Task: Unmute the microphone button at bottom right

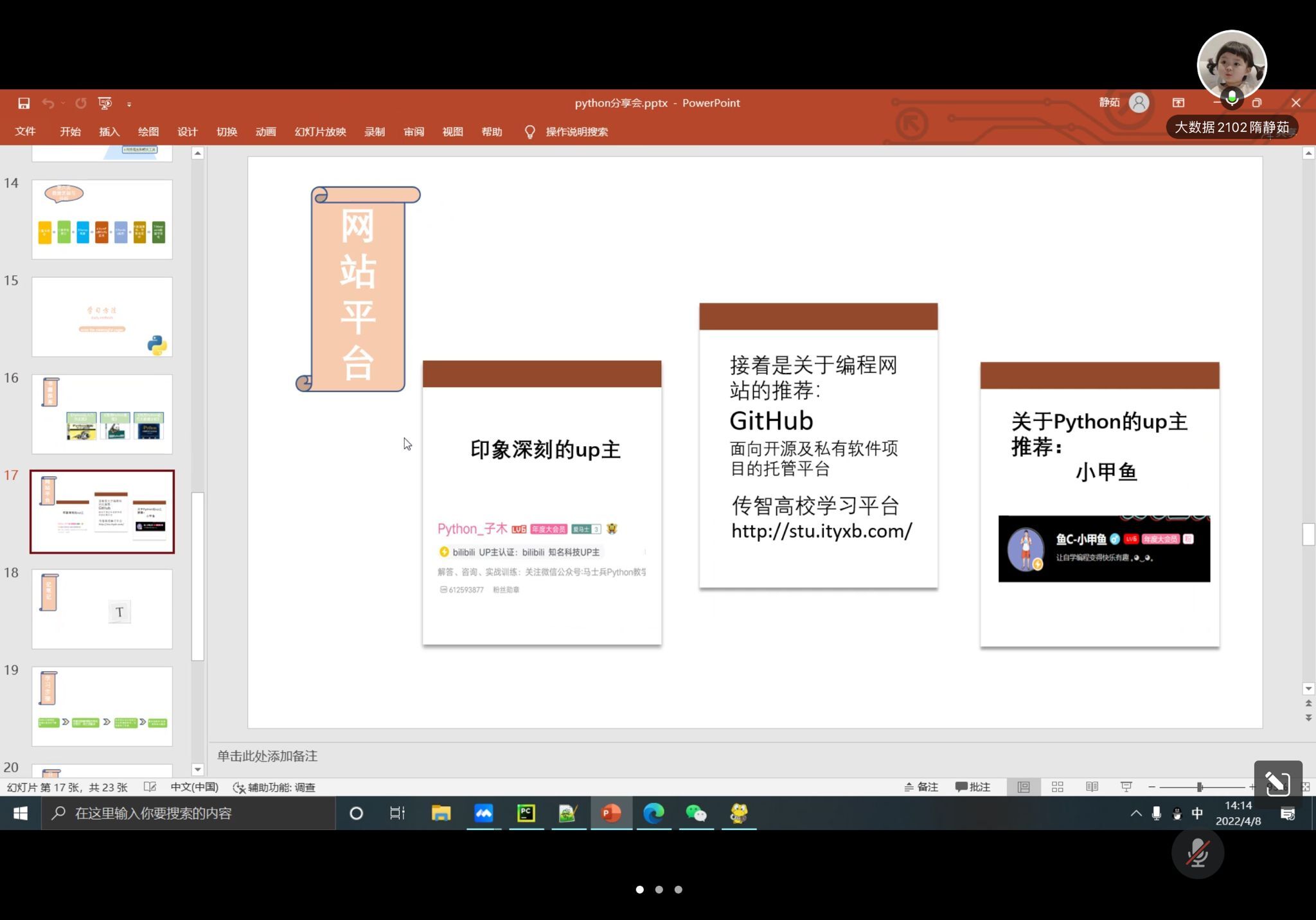Action: point(1197,854)
